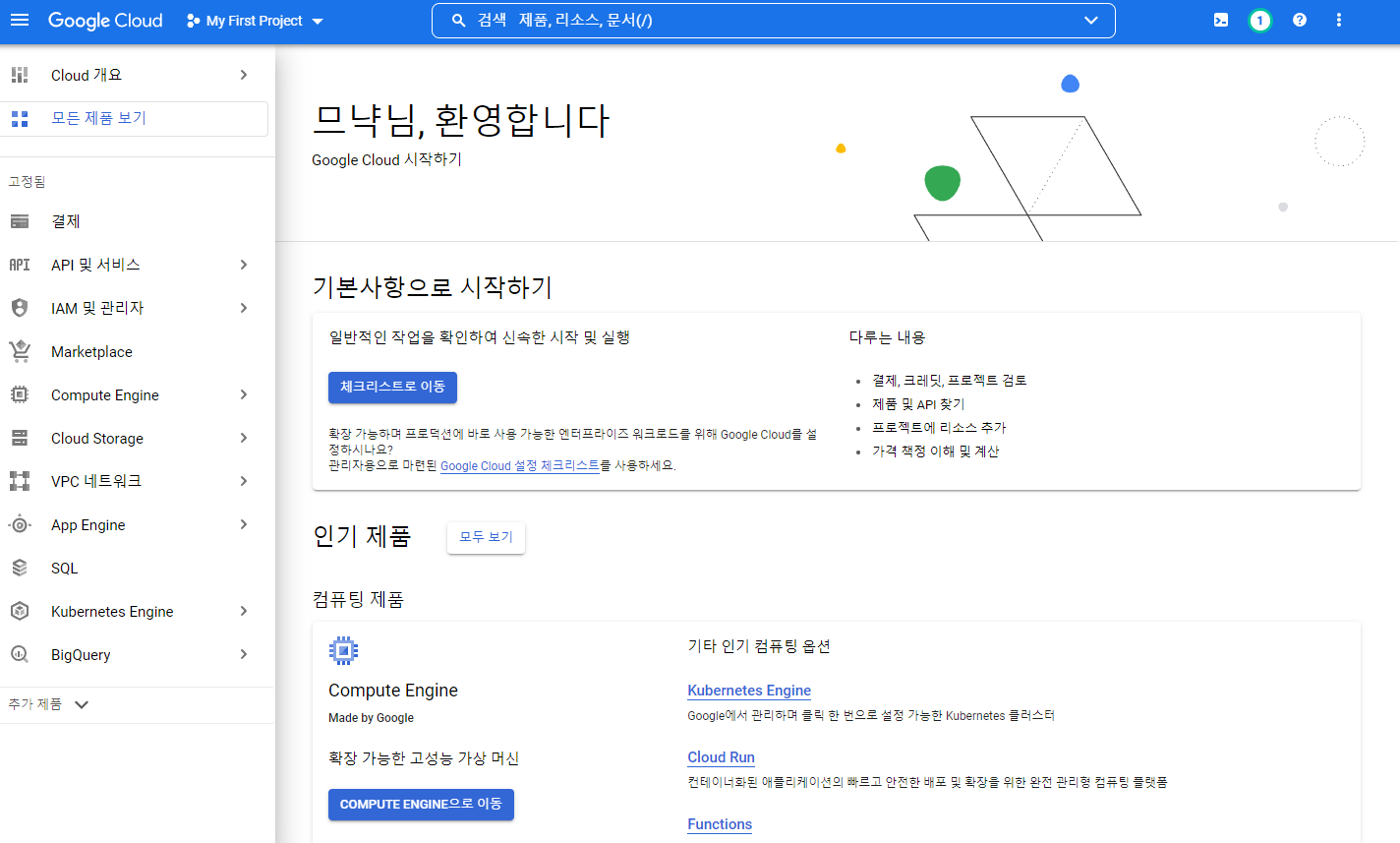Click the Cloud Storage sidebar icon
This screenshot has height=843, width=1400.
pos(20,438)
